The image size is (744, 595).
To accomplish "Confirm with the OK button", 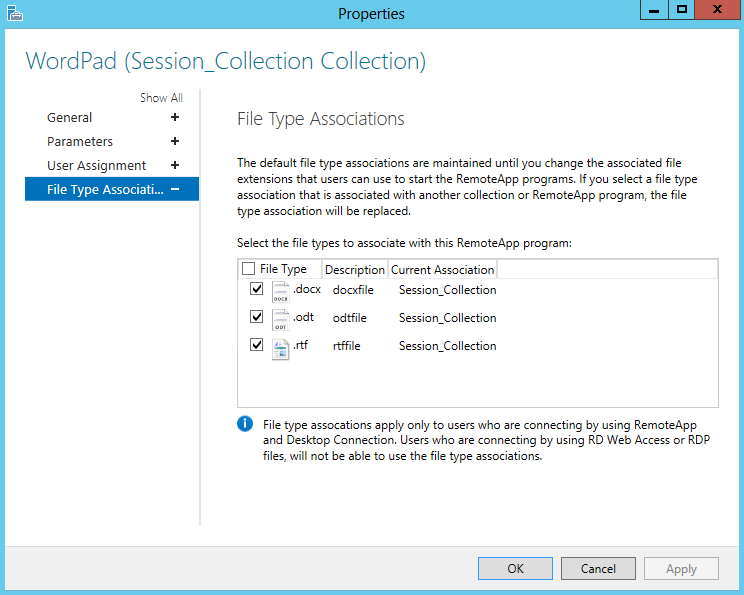I will 515,568.
